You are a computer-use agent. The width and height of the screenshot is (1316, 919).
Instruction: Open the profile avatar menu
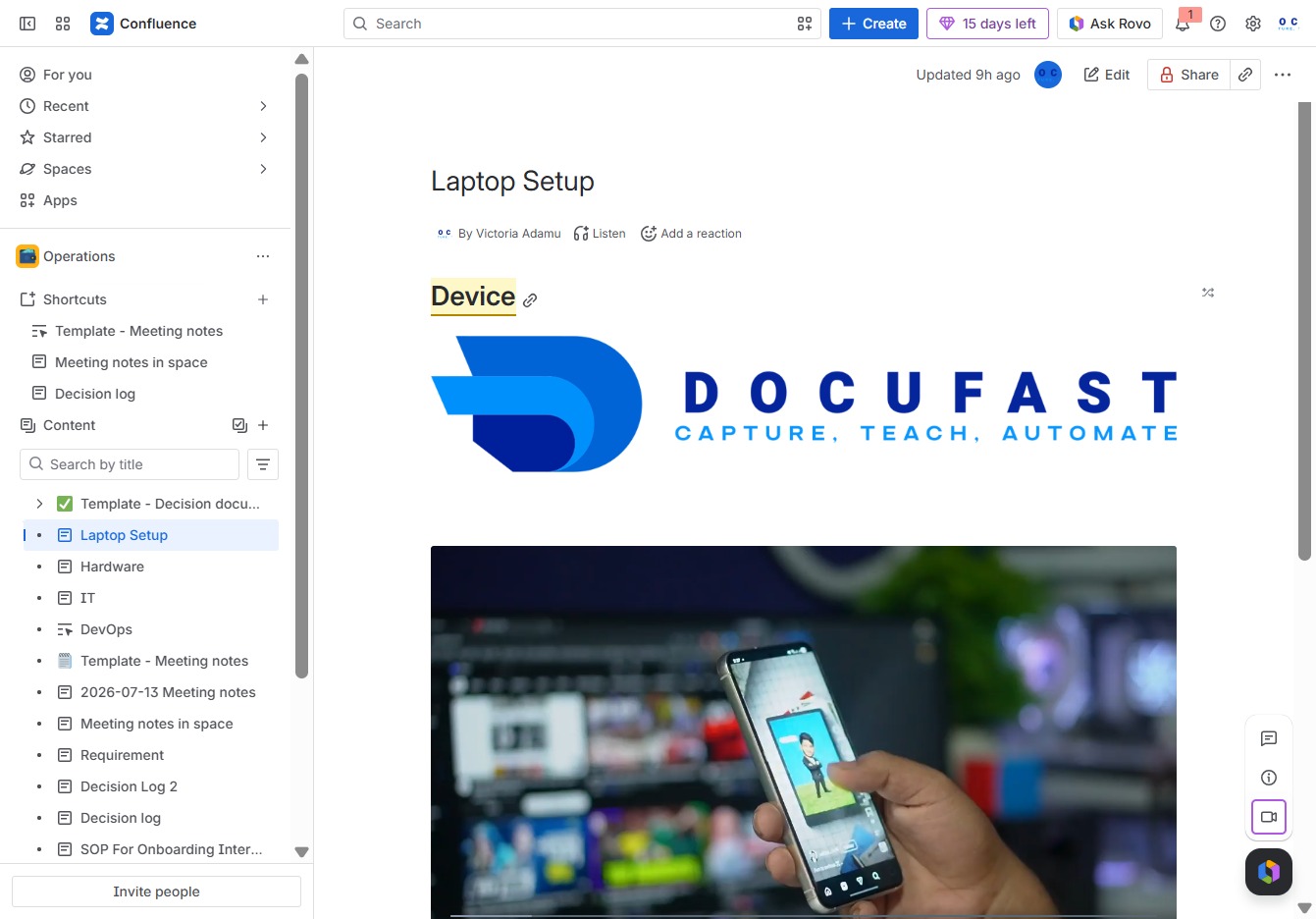[x=1289, y=24]
